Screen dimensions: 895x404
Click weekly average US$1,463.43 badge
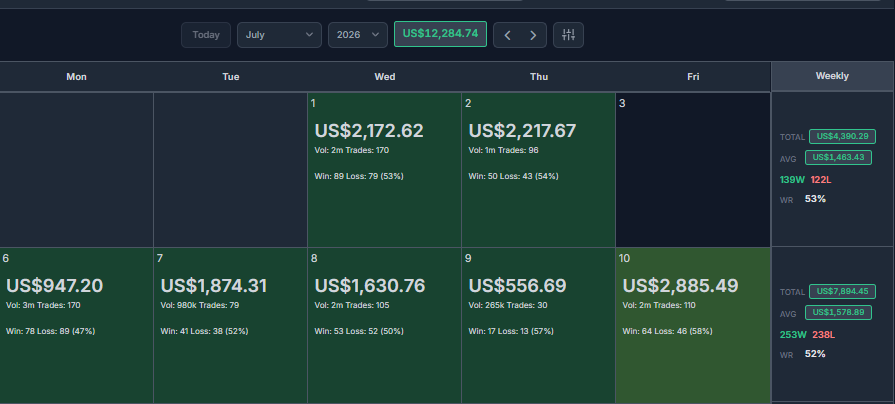pos(838,157)
